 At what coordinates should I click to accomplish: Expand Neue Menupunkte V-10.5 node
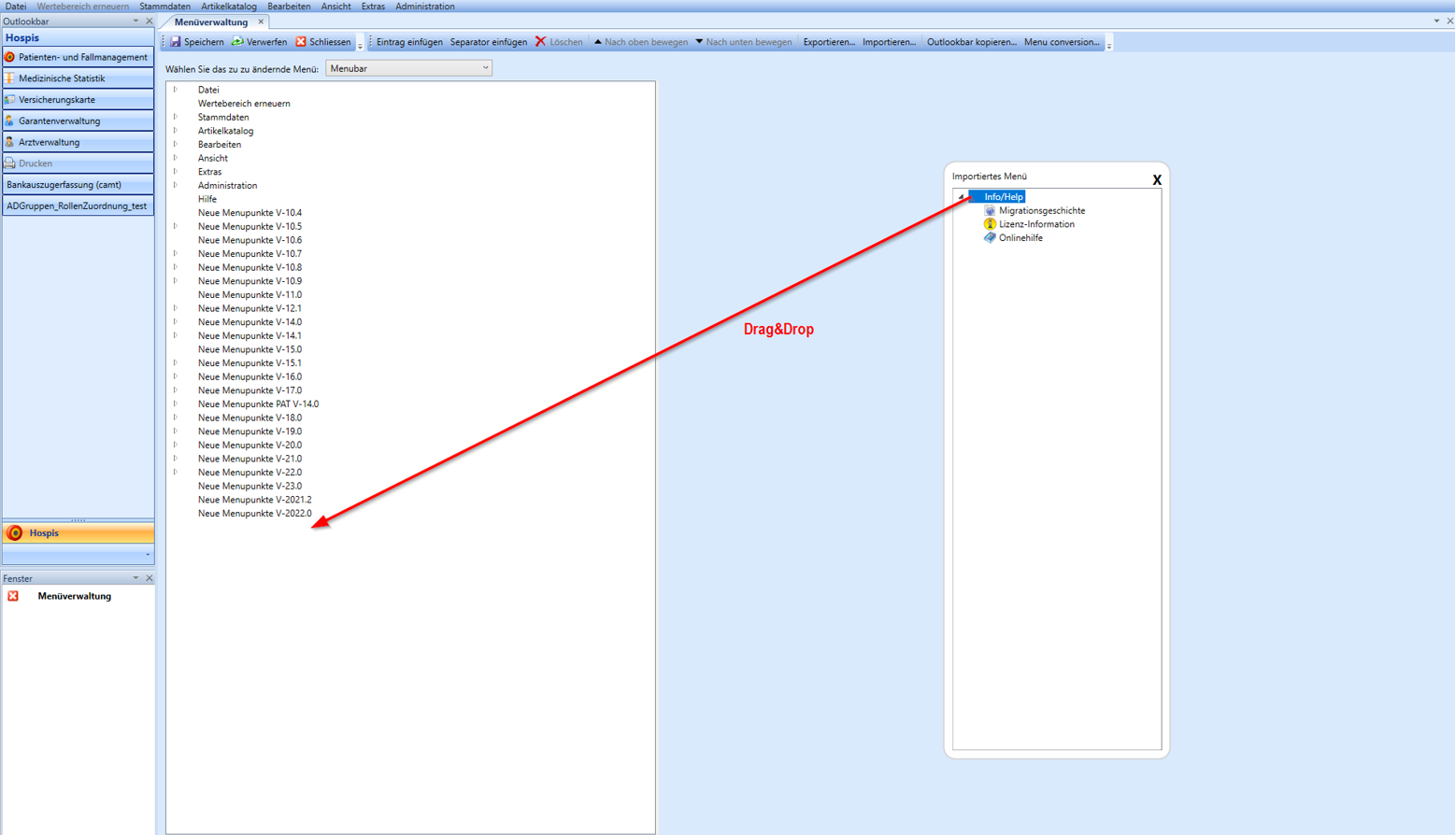click(x=176, y=226)
